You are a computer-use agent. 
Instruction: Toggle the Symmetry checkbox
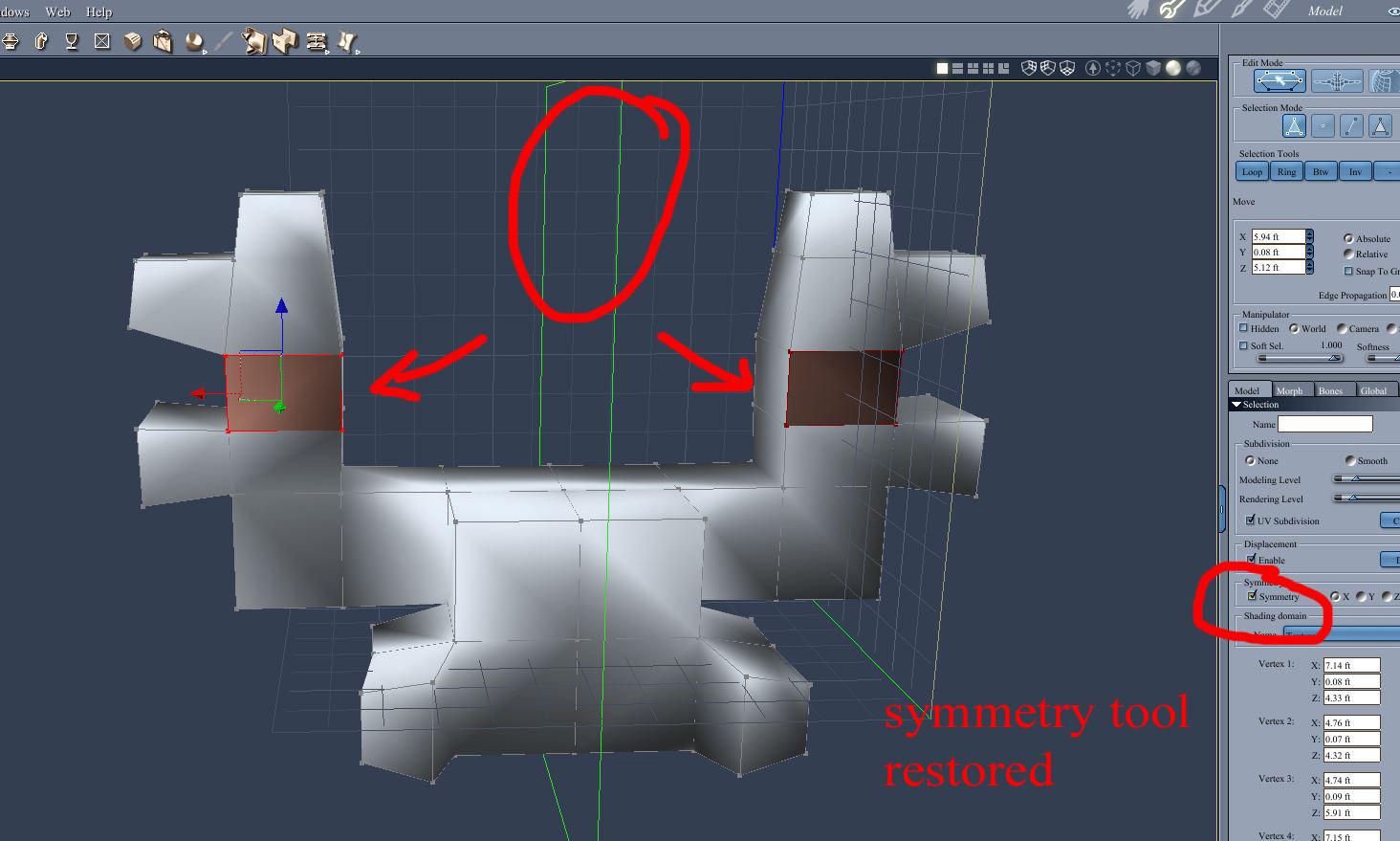click(1252, 596)
